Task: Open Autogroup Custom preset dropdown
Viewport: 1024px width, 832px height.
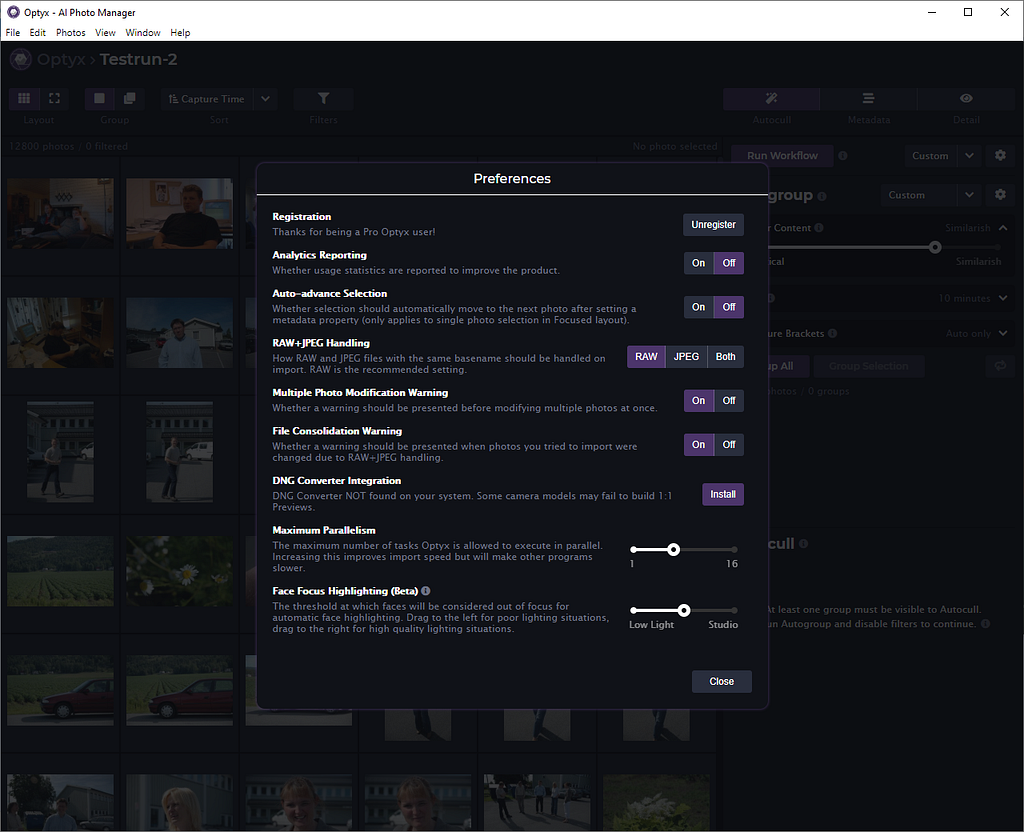Action: point(969,195)
